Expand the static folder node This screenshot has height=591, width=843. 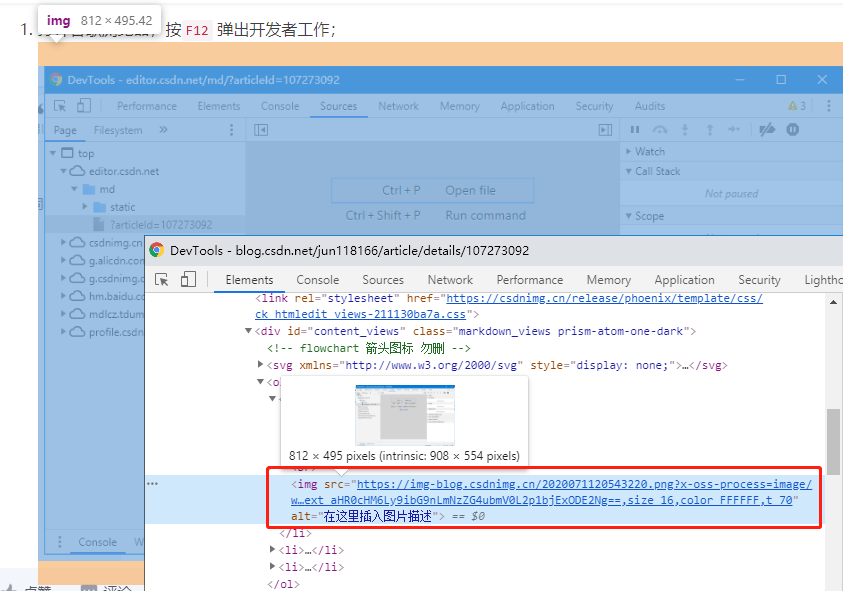click(85, 207)
